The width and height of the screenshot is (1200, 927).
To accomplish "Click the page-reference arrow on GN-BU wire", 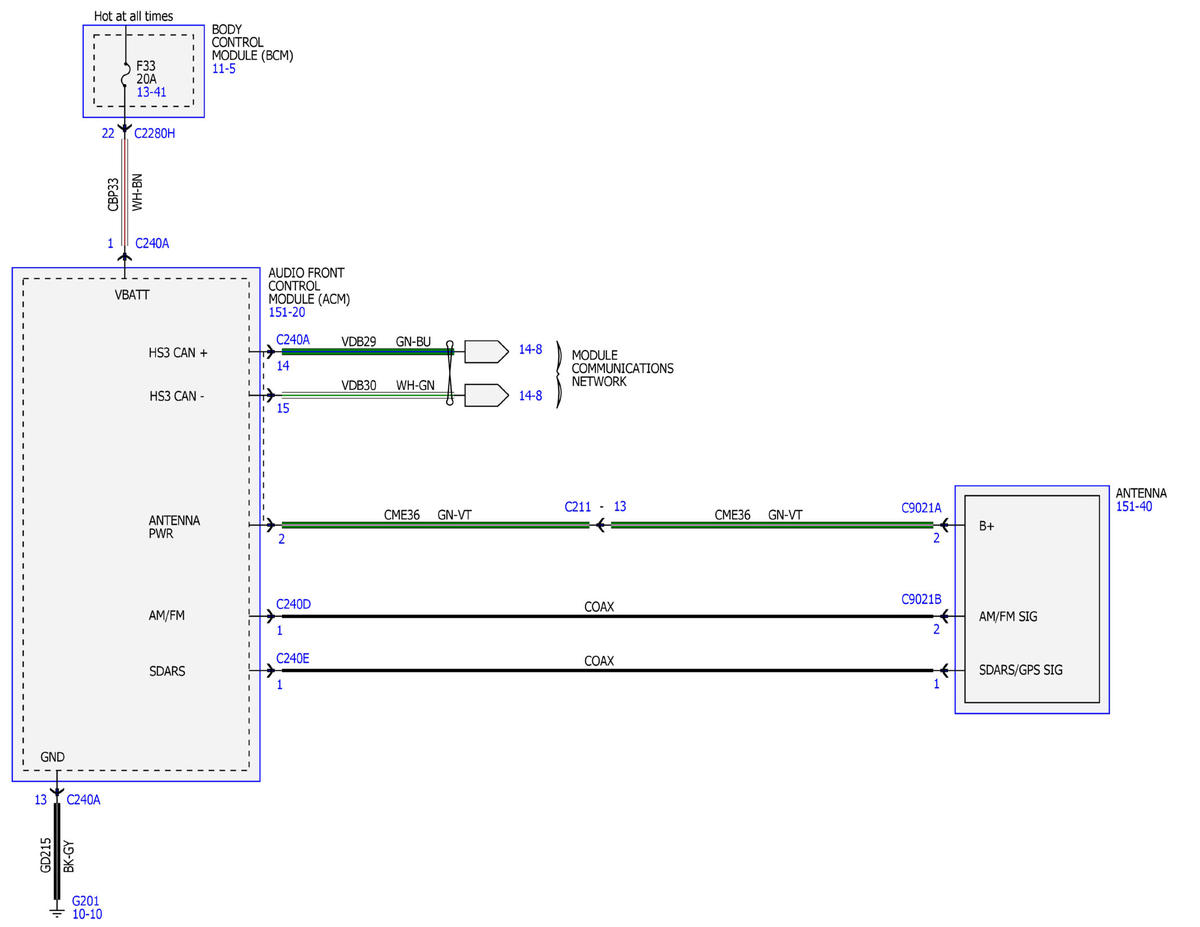I will click(487, 351).
